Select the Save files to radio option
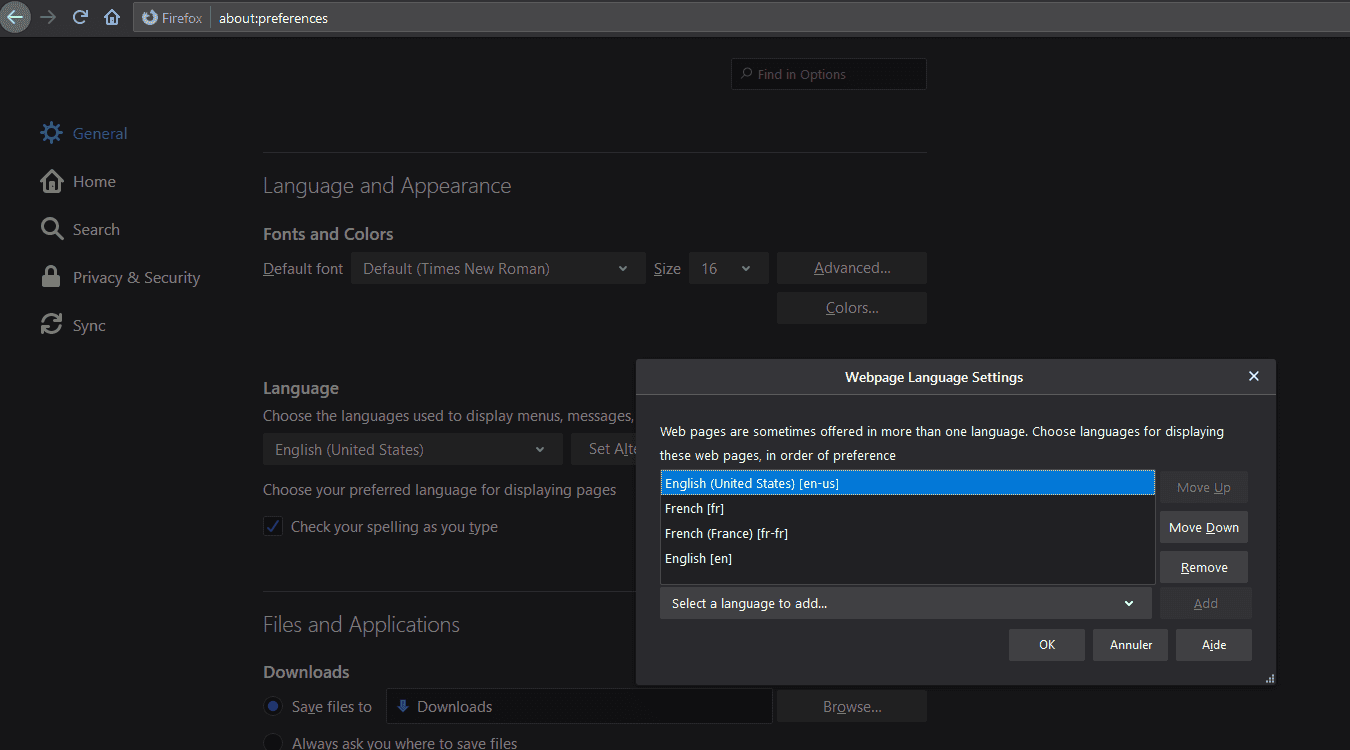The height and width of the screenshot is (750, 1350). click(273, 706)
